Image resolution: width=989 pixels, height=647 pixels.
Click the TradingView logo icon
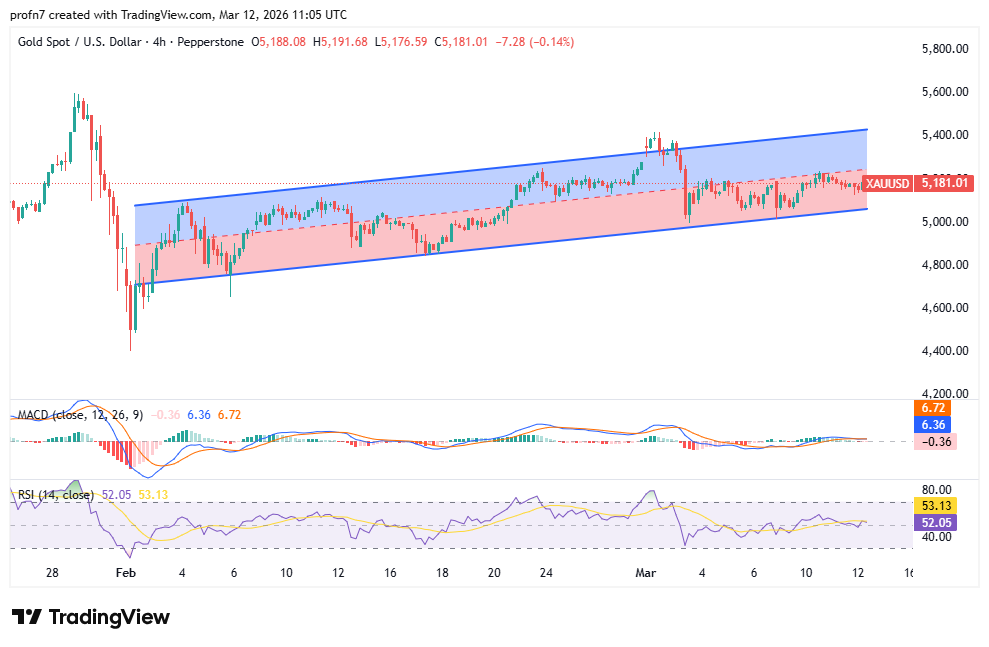(x=27, y=617)
